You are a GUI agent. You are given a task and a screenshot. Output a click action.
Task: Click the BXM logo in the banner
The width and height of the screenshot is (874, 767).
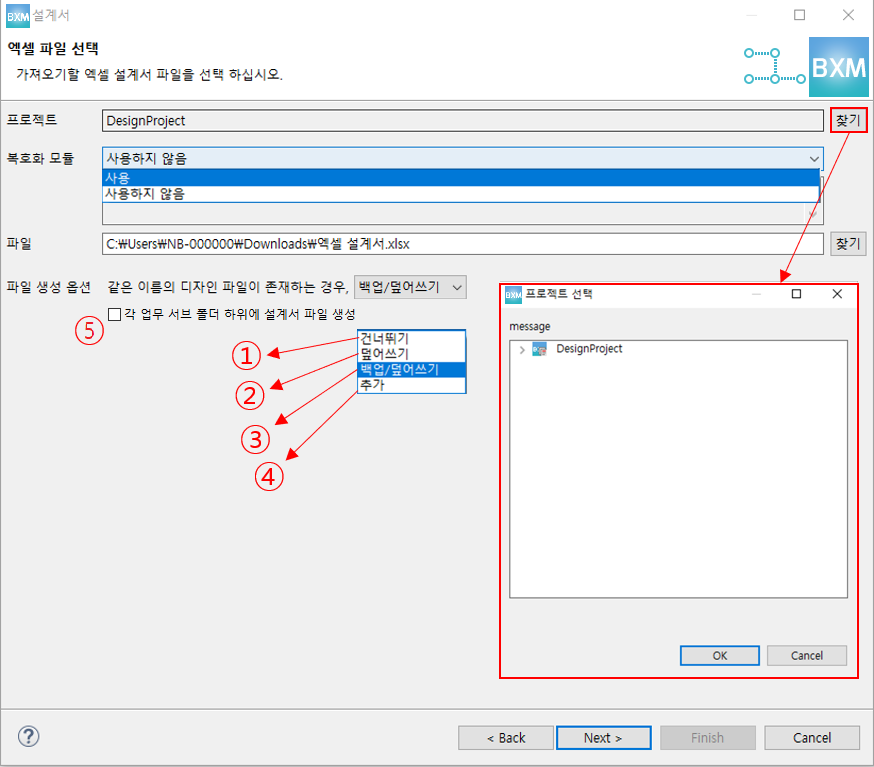[838, 66]
